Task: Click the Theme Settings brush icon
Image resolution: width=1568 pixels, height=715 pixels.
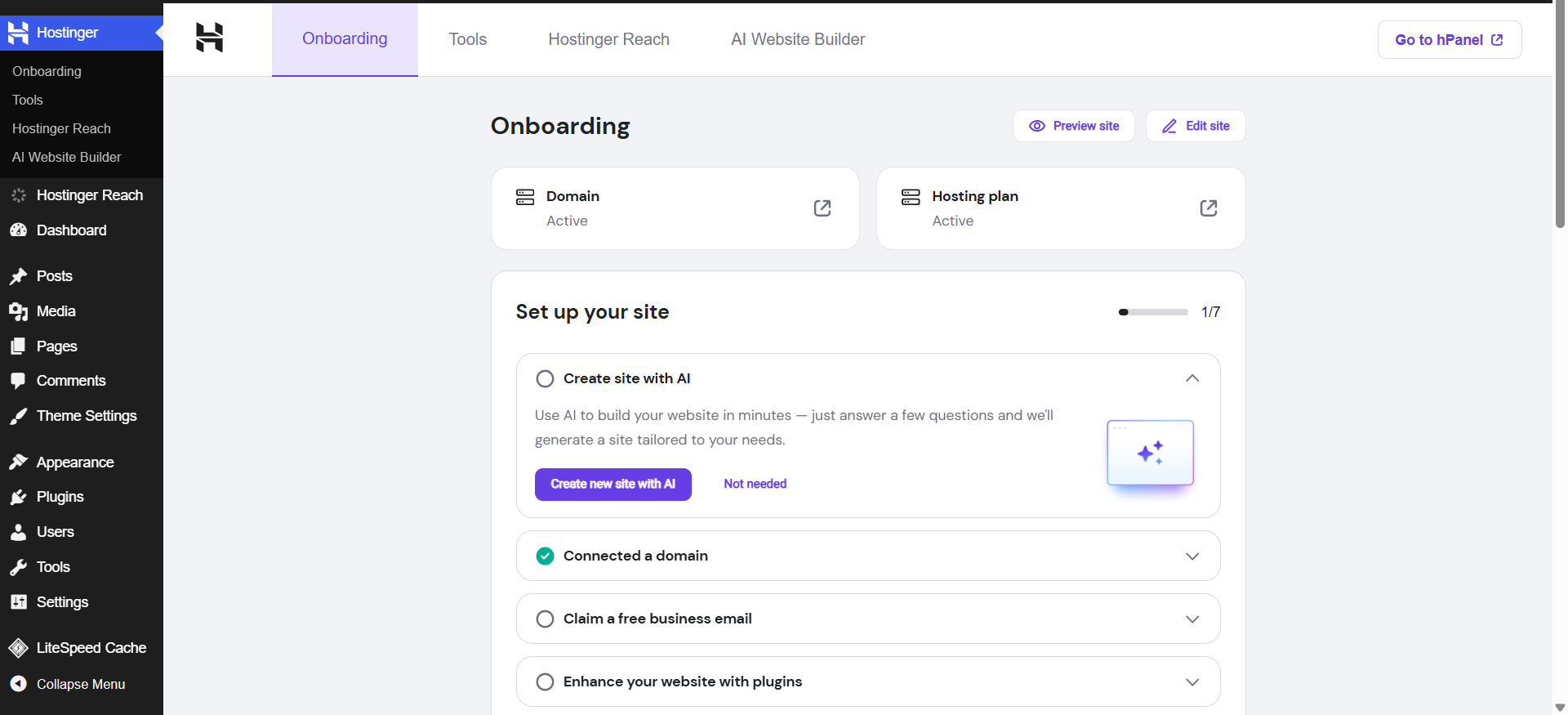Action: (x=18, y=416)
